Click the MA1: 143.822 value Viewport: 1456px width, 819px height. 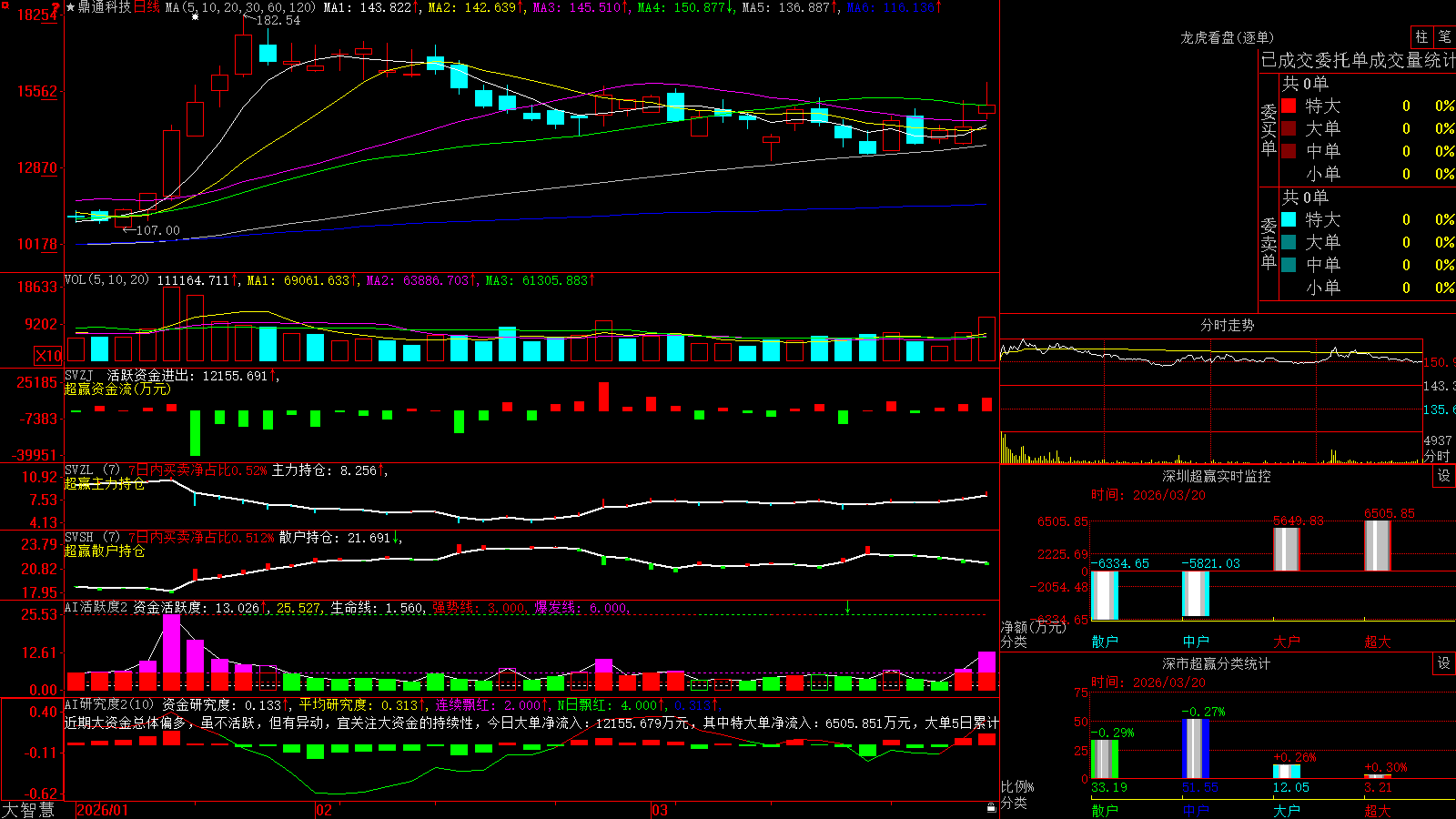pyautogui.click(x=368, y=7)
